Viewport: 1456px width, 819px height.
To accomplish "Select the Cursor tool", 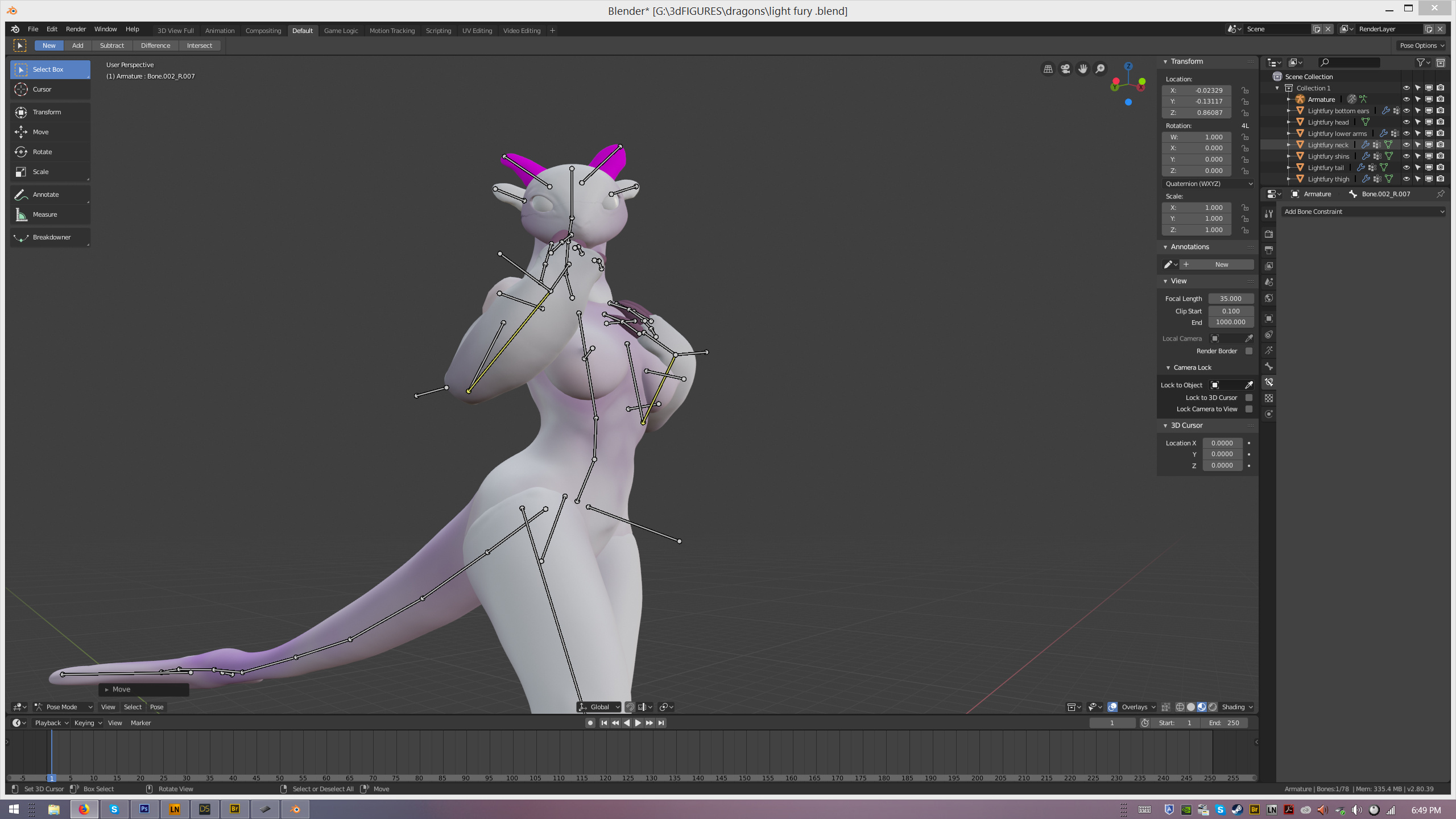I will [42, 89].
